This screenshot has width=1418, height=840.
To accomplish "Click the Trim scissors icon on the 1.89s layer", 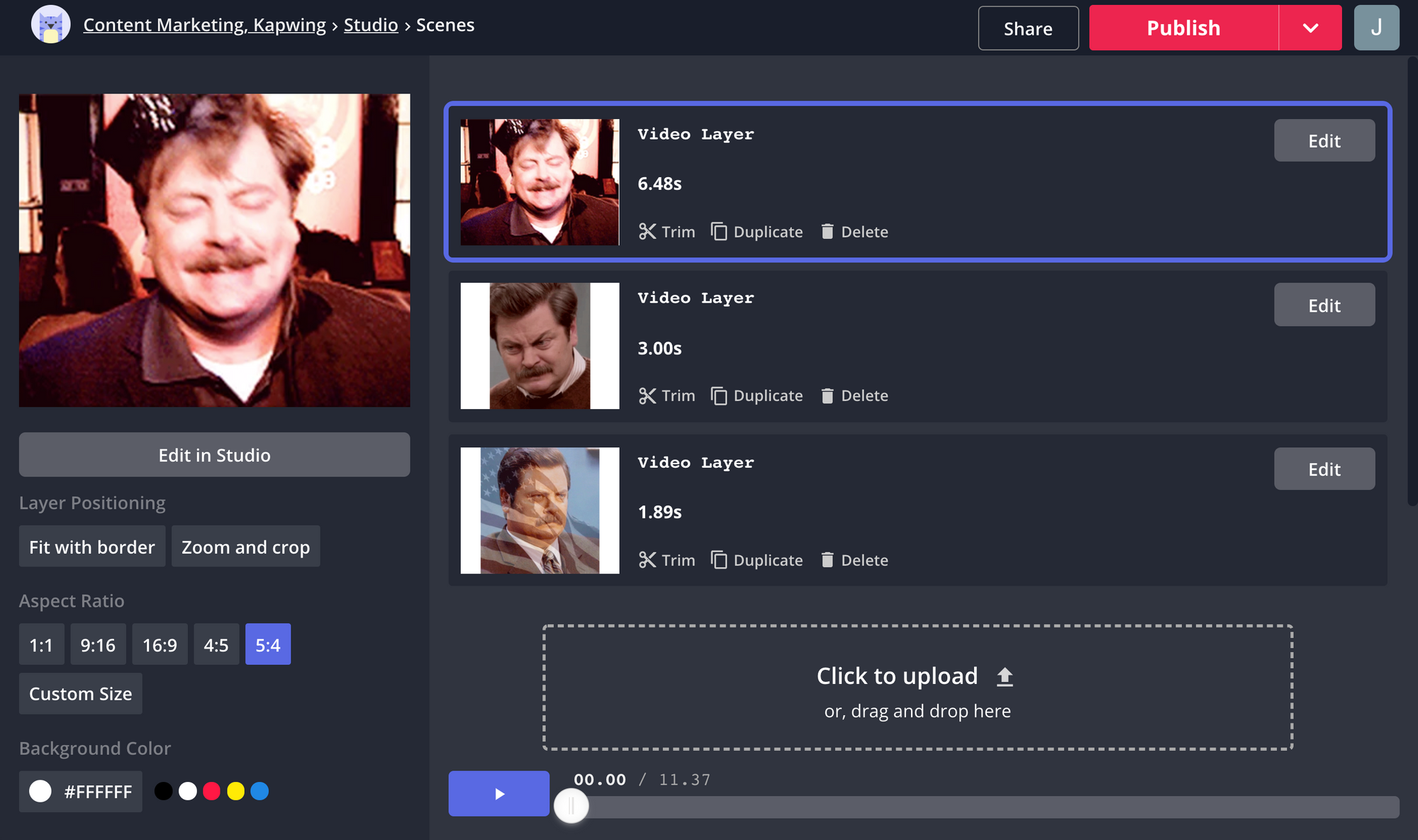I will pyautogui.click(x=647, y=560).
